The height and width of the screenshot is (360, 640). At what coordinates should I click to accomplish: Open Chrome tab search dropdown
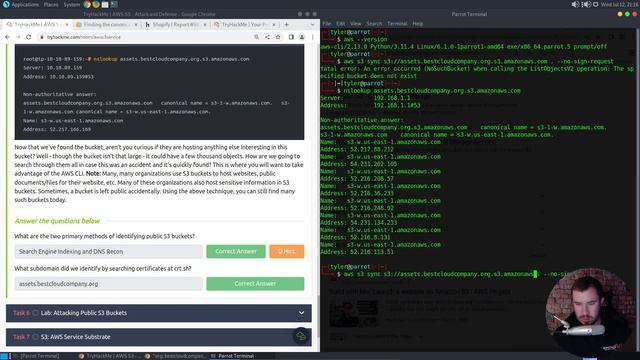pos(312,24)
